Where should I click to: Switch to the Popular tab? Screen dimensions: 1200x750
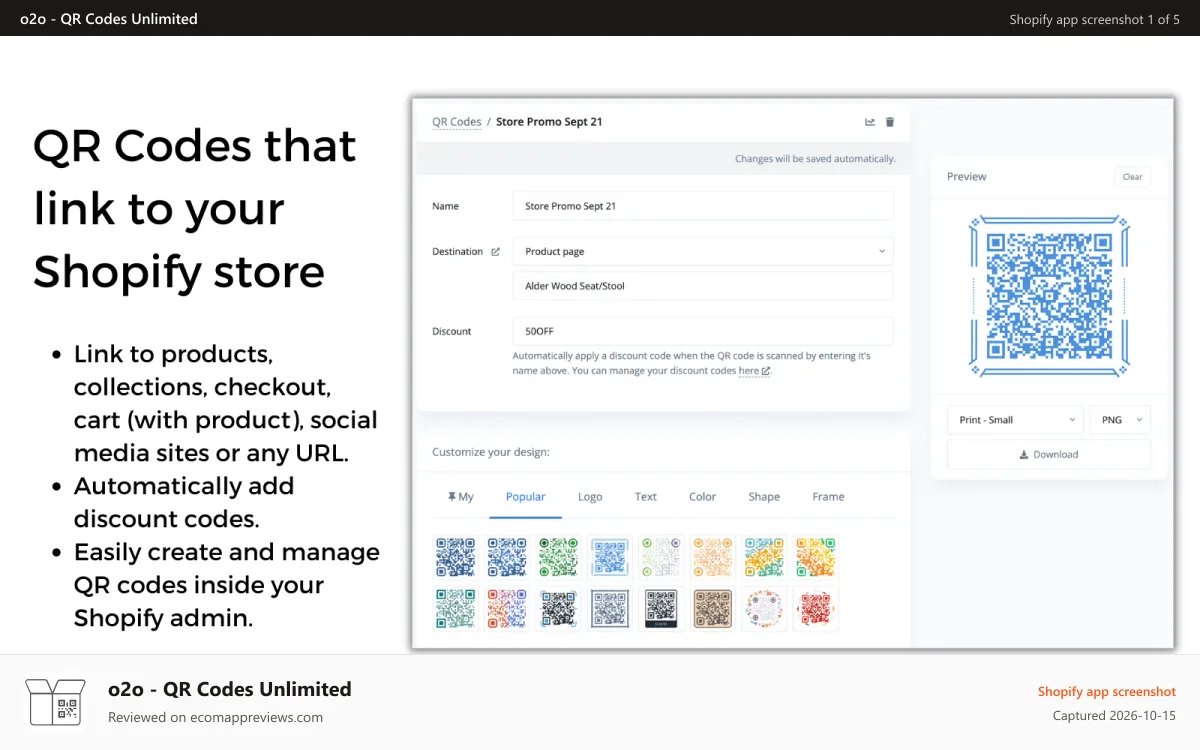pos(526,497)
